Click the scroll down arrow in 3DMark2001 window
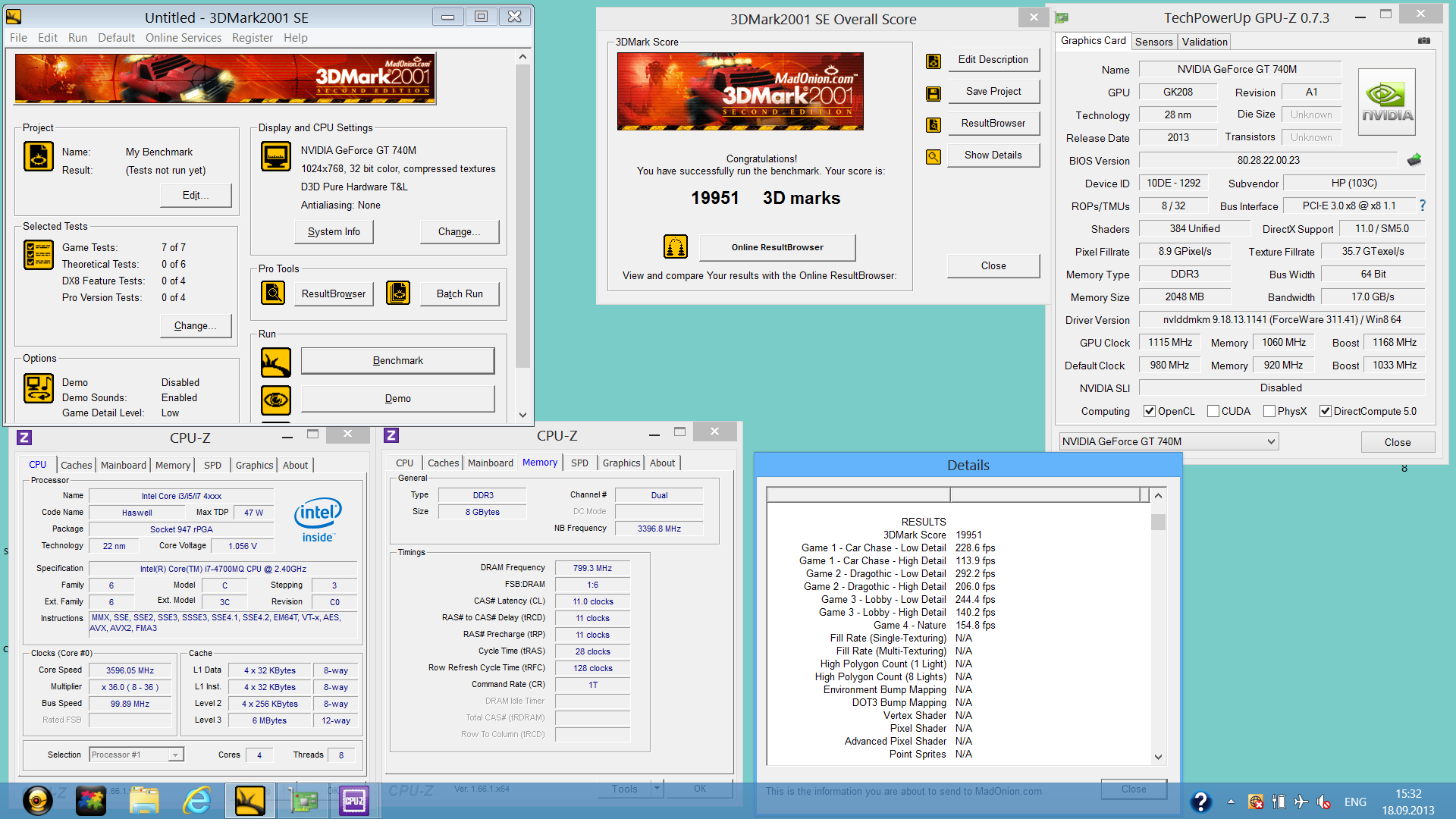The width and height of the screenshot is (1456, 819). point(522,415)
